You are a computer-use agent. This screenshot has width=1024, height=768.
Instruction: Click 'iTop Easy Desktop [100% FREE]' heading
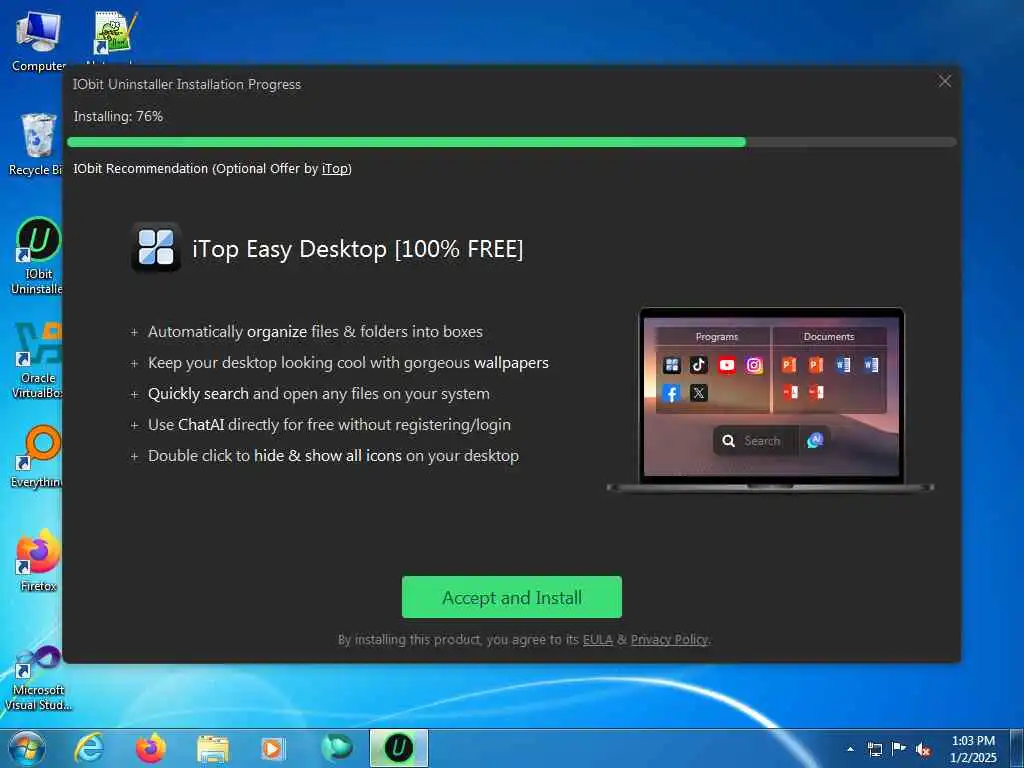tap(357, 249)
